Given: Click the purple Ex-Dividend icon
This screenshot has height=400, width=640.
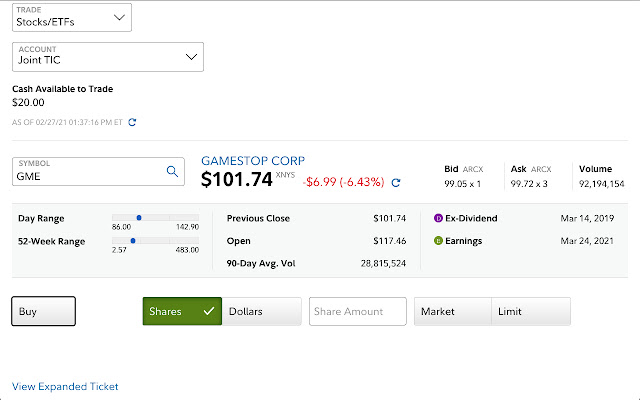Looking at the screenshot, I should point(438,218).
